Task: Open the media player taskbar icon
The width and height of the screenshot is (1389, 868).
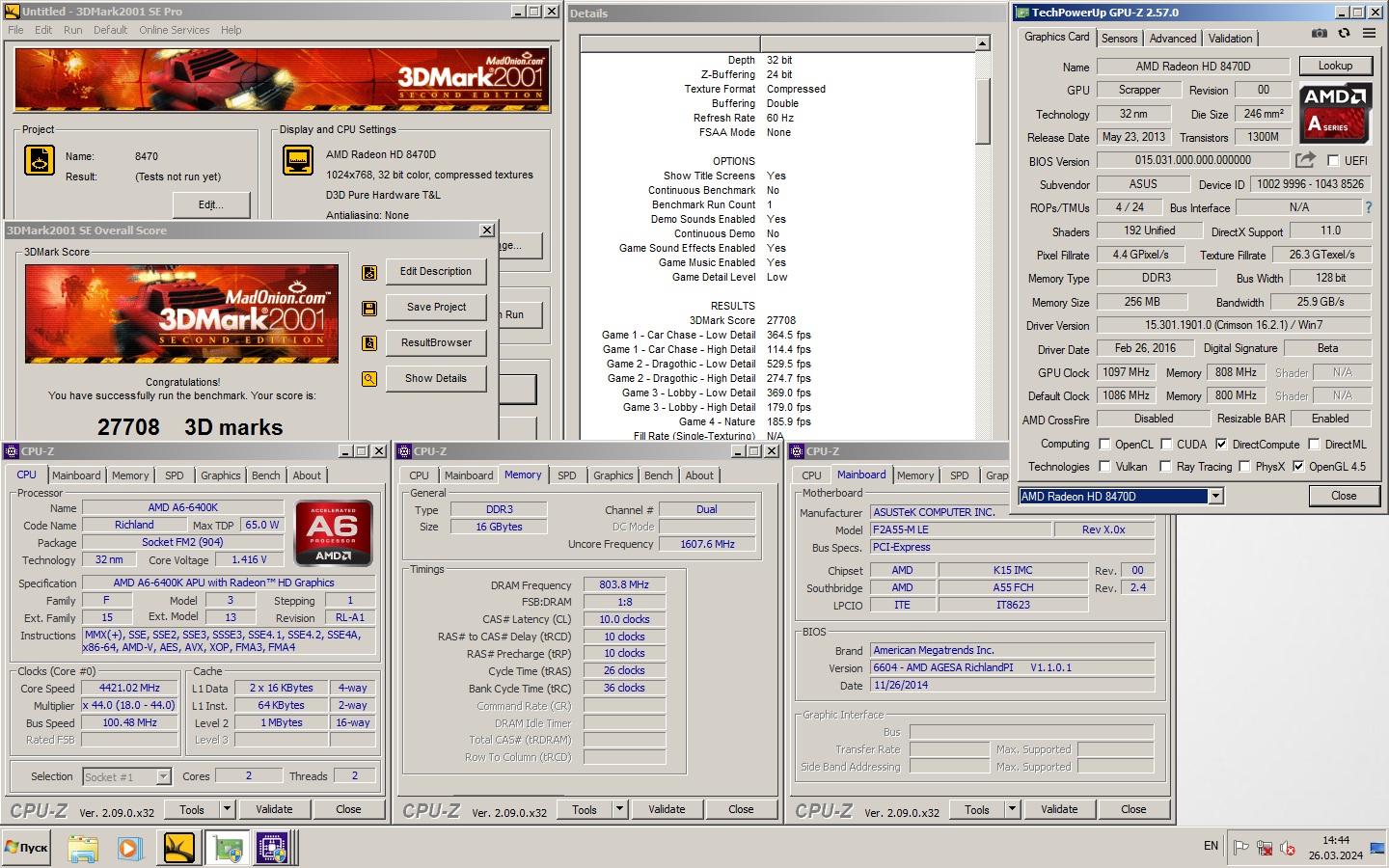Action: (129, 849)
